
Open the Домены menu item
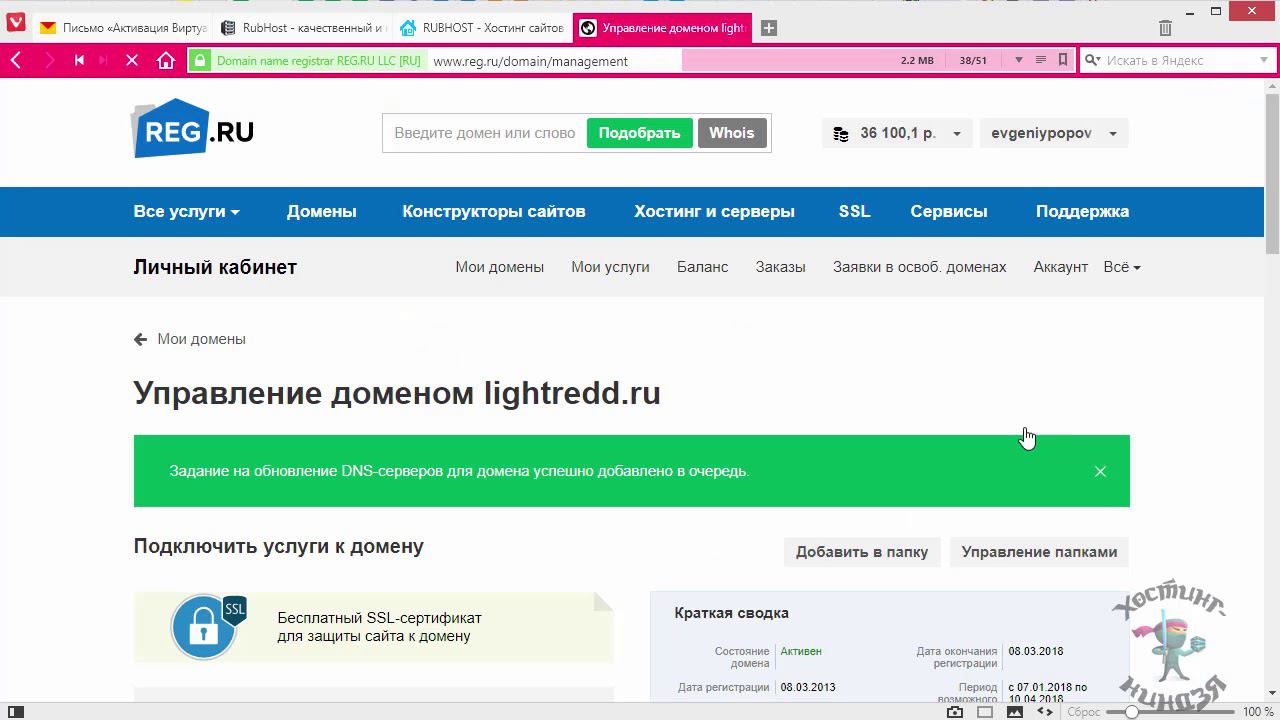pyautogui.click(x=321, y=211)
